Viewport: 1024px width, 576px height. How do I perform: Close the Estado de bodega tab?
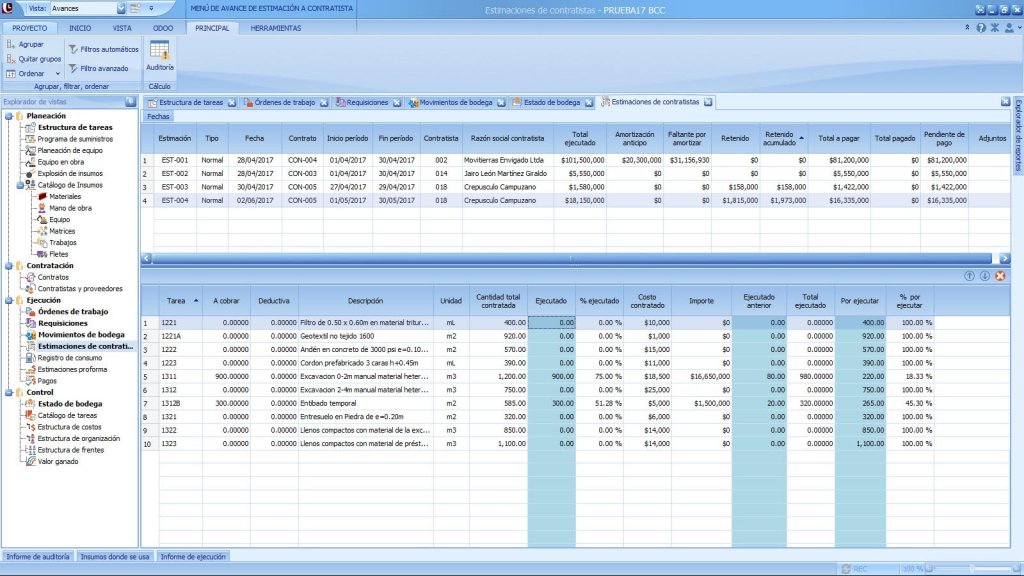click(x=589, y=102)
